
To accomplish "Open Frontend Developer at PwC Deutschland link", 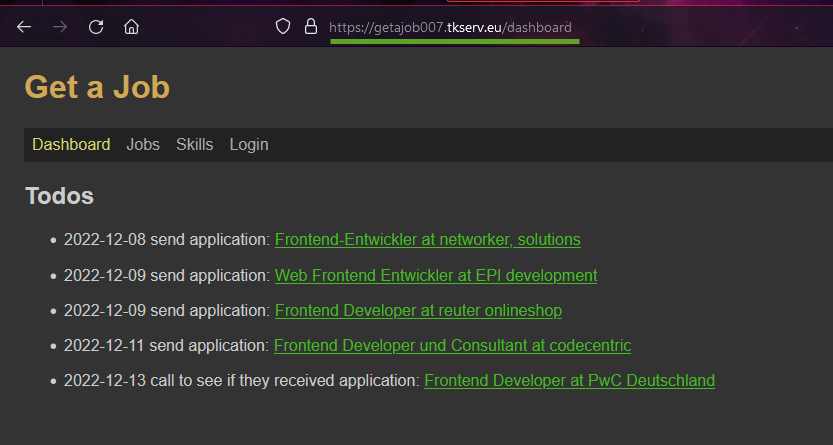I will pyautogui.click(x=569, y=381).
